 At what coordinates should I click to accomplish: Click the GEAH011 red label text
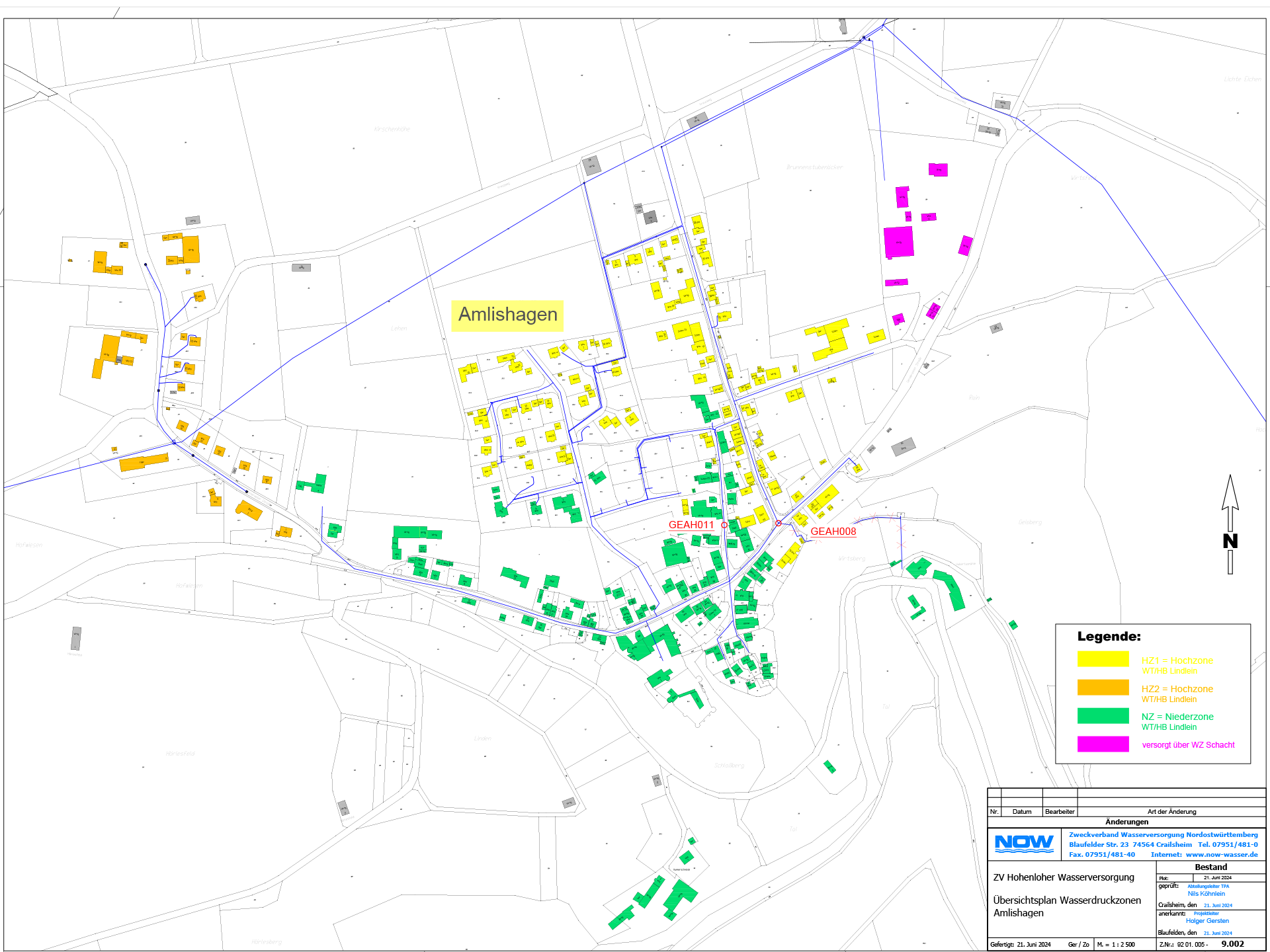(691, 525)
